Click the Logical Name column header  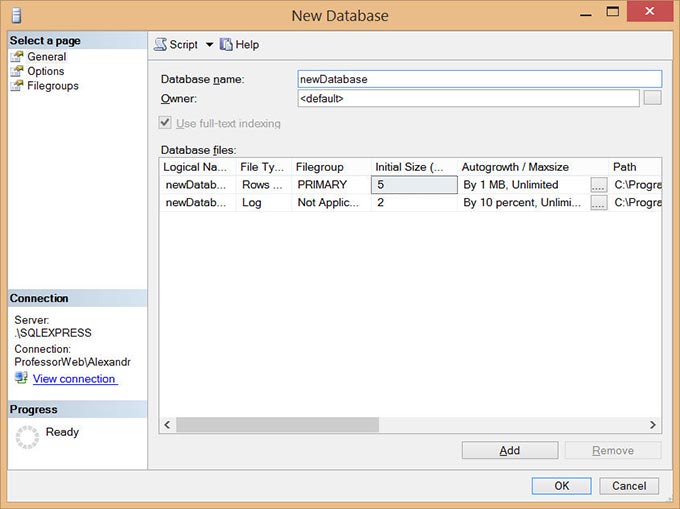click(198, 167)
